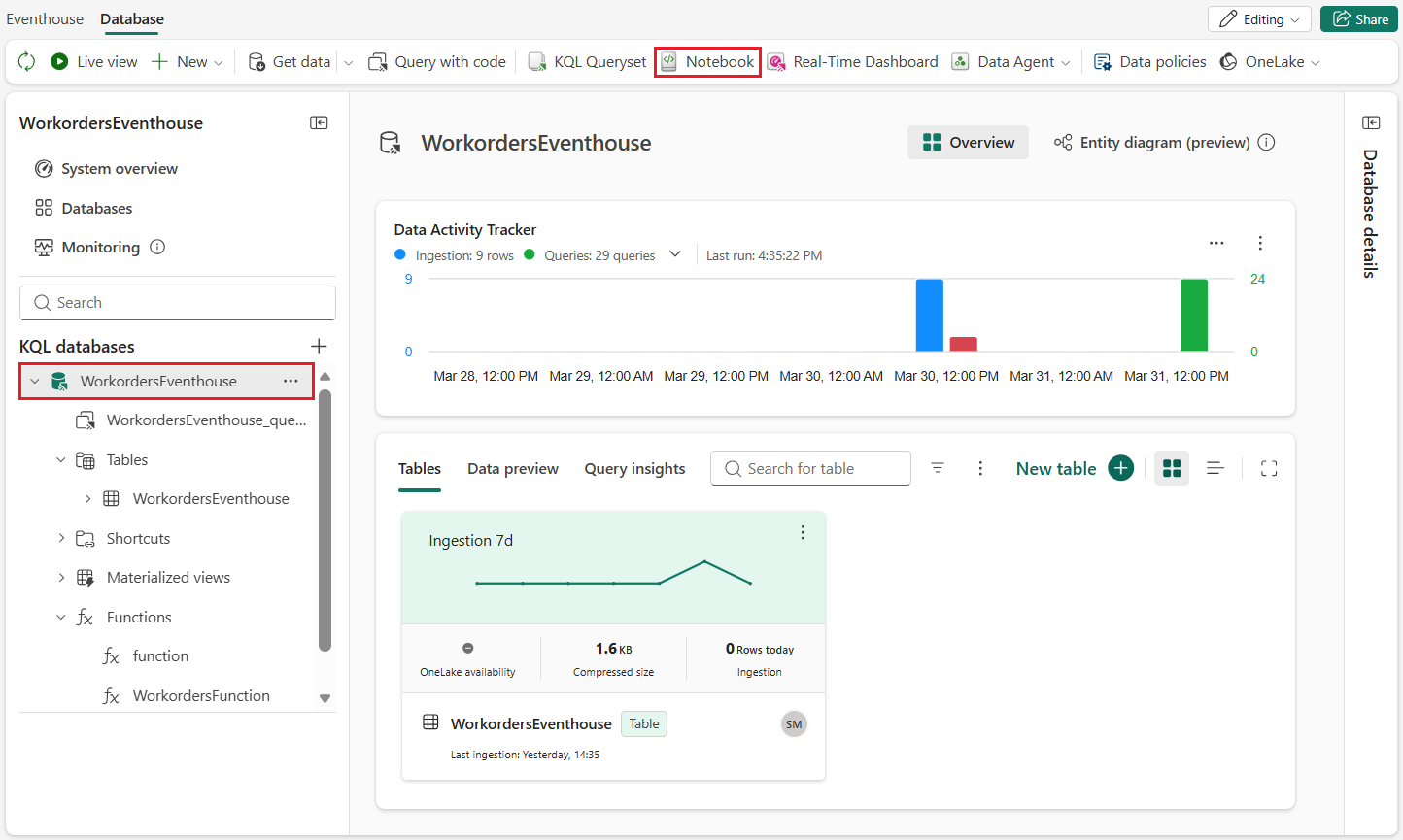Expand tables view to full screen
The image size is (1403, 840).
coord(1268,469)
